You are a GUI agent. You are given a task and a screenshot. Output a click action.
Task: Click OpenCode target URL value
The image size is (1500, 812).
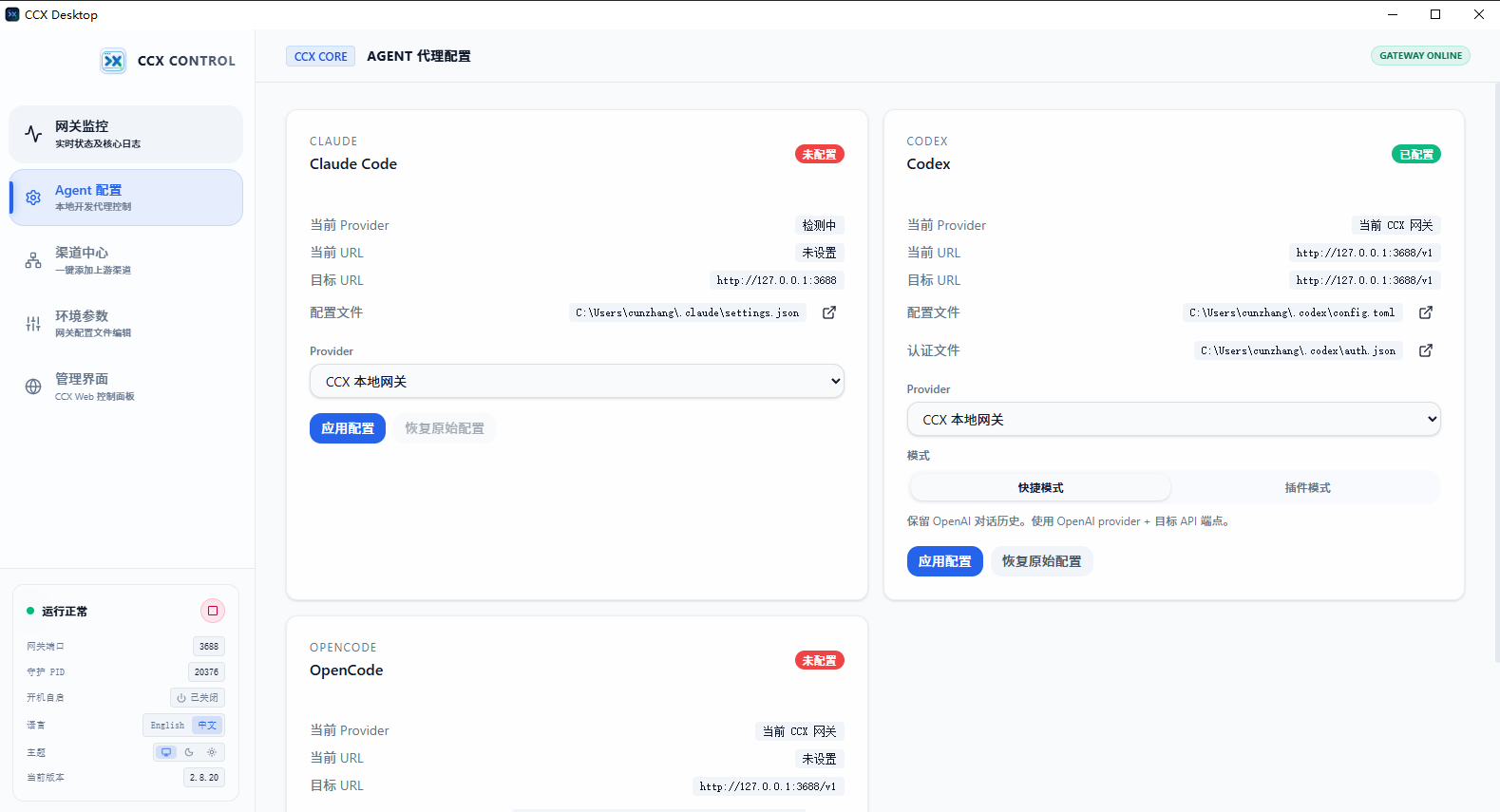tap(768, 786)
